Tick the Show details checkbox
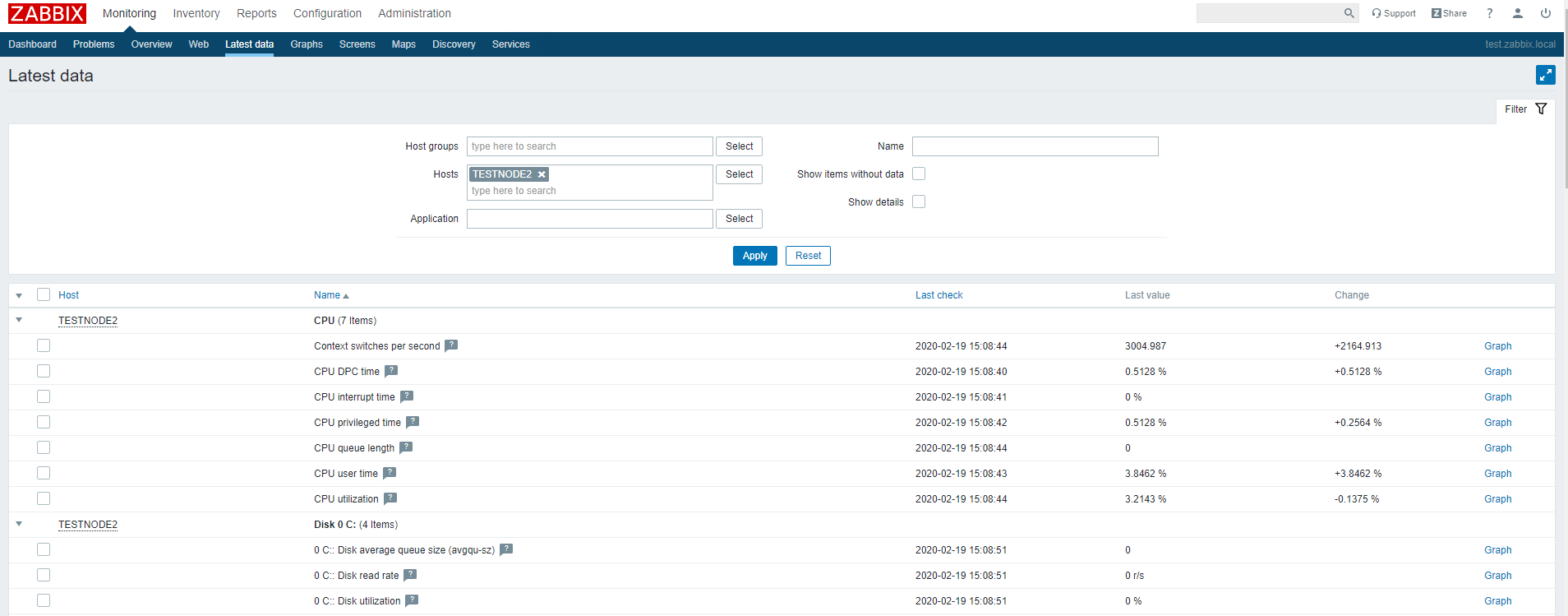 (x=919, y=201)
